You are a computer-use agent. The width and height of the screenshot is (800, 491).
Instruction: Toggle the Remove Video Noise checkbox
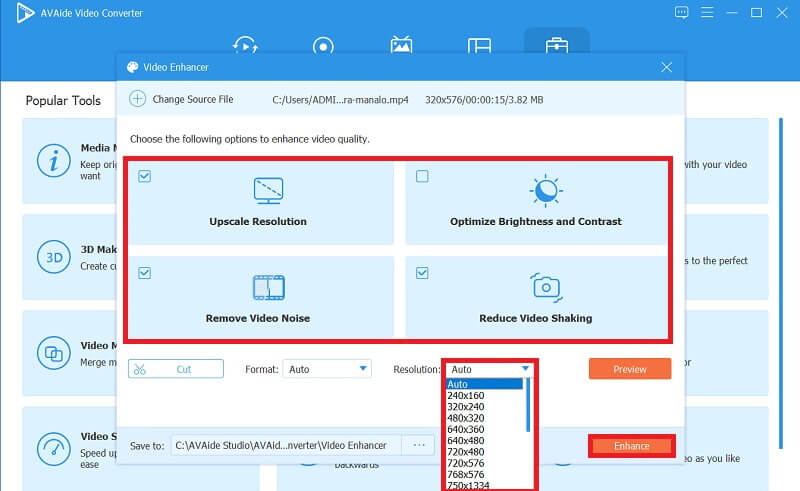144,273
